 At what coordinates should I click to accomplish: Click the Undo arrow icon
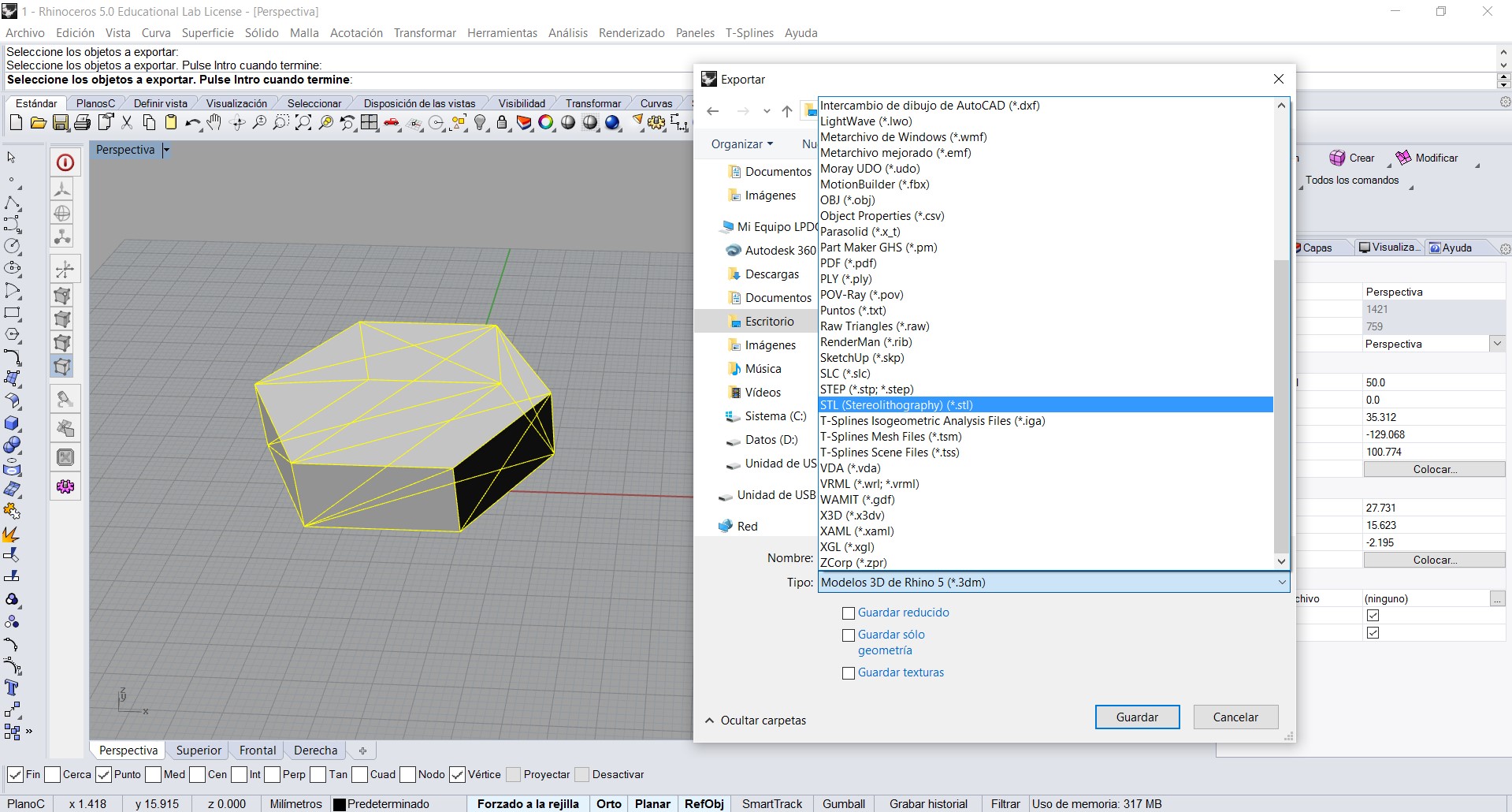click(192, 122)
